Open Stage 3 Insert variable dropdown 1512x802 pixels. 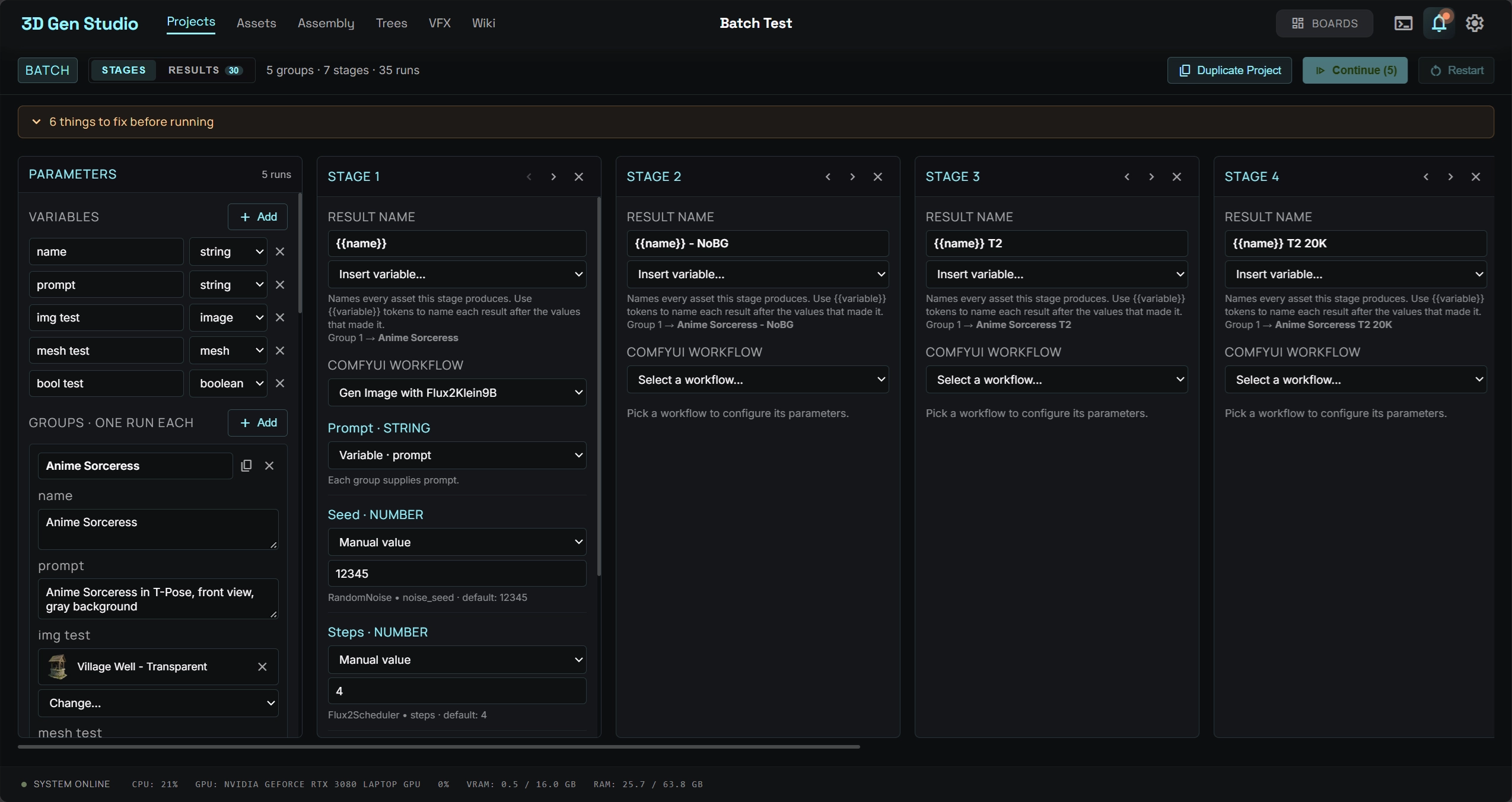click(x=1057, y=274)
